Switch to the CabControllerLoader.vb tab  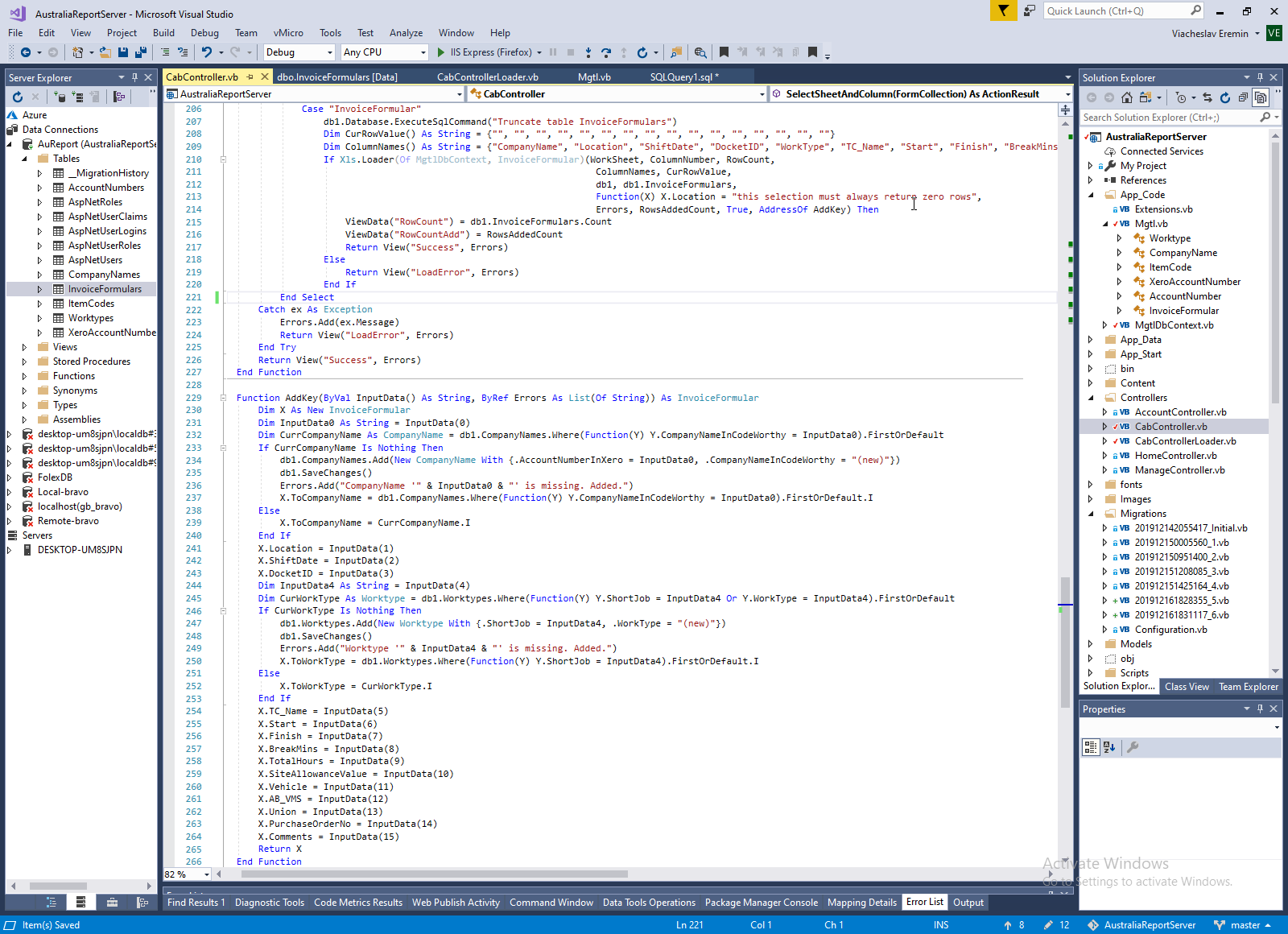[487, 77]
